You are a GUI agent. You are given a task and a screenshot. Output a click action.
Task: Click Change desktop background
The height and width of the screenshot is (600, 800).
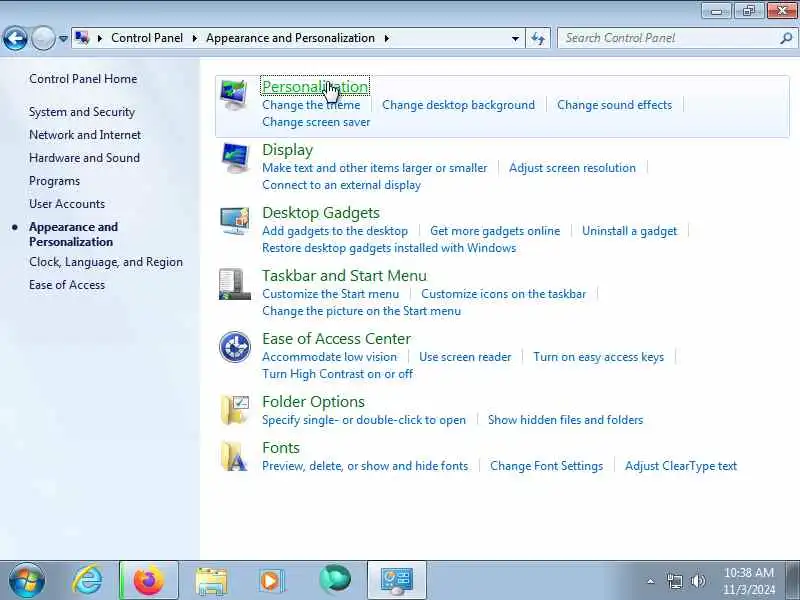458,105
